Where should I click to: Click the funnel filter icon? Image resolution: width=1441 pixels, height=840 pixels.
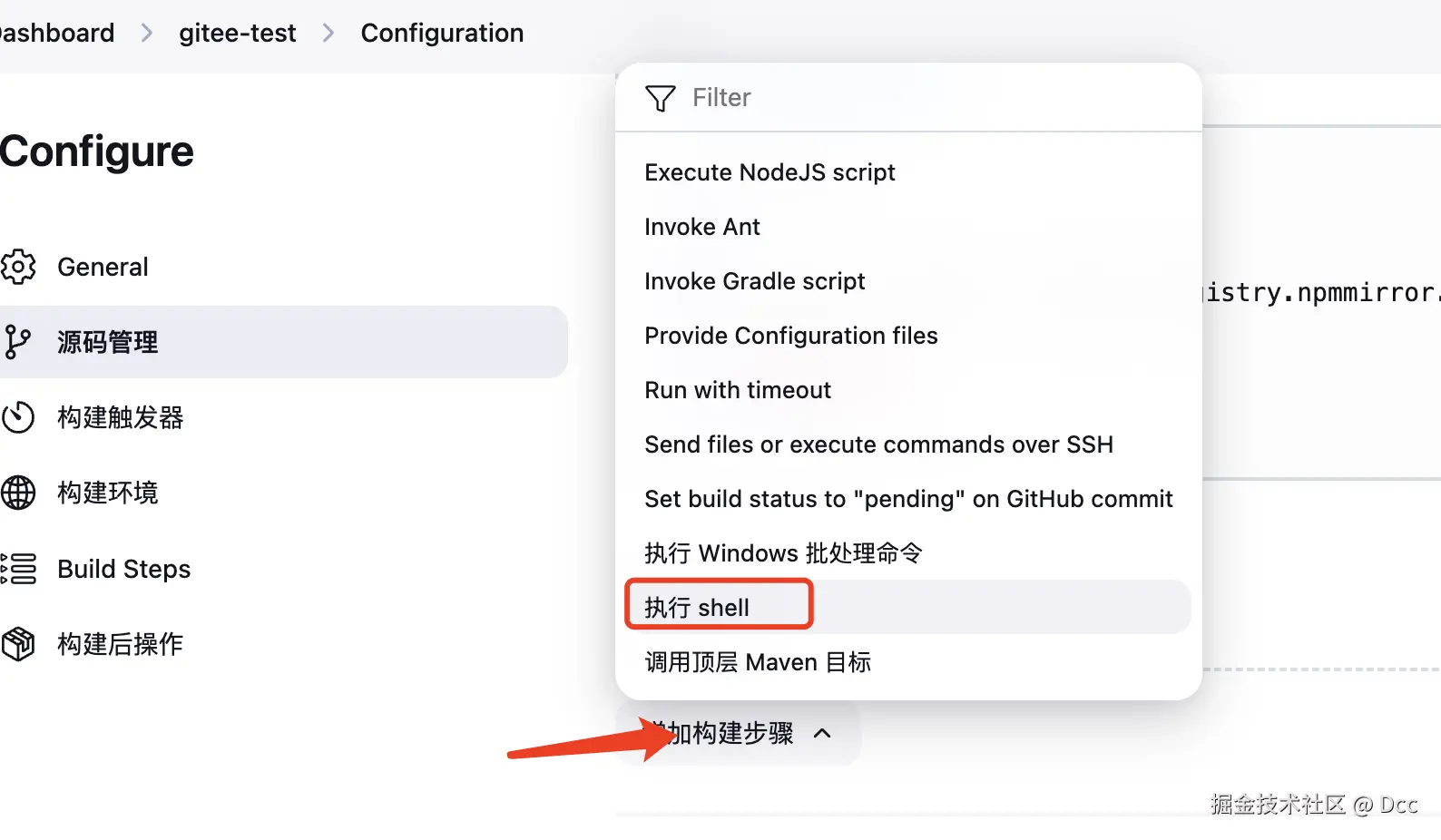tap(661, 98)
